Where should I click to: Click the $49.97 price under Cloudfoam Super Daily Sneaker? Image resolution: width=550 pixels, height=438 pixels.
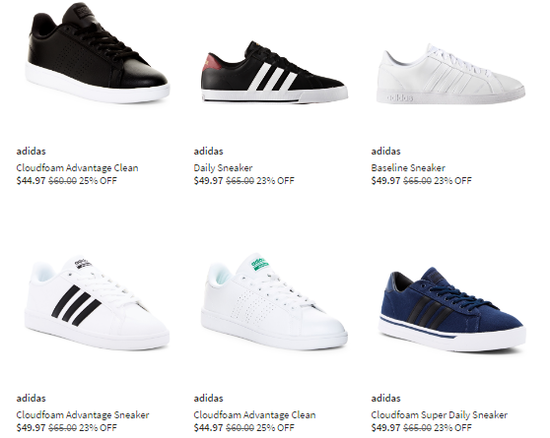click(386, 427)
